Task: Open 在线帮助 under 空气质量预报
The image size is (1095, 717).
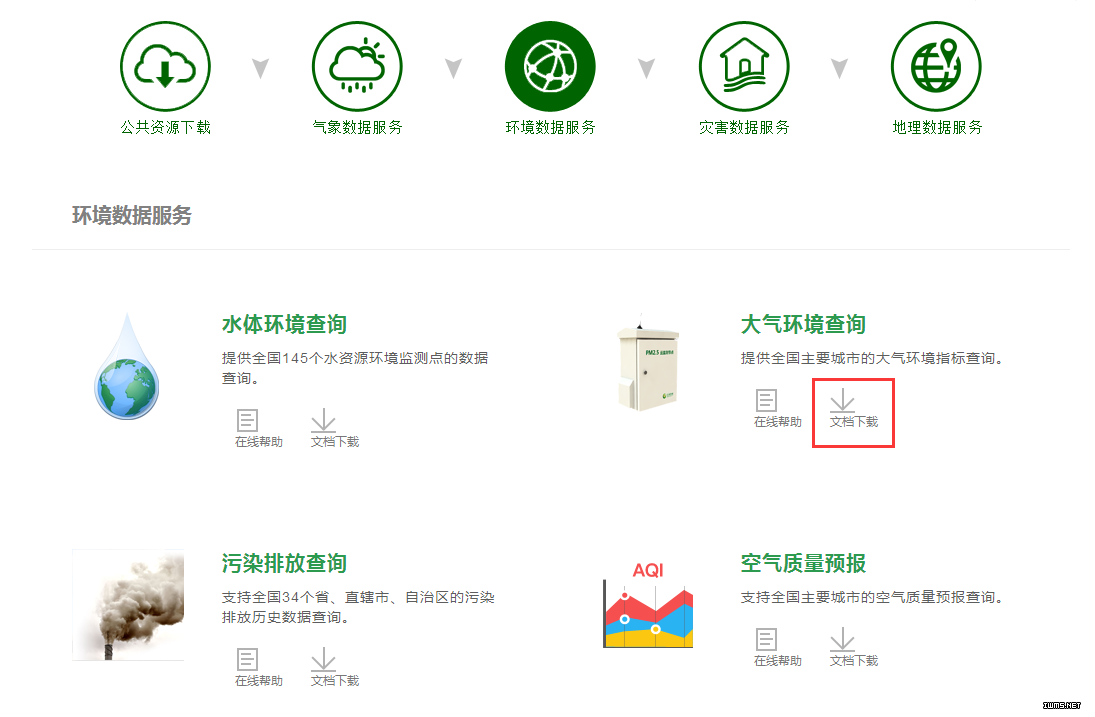Action: 778,647
